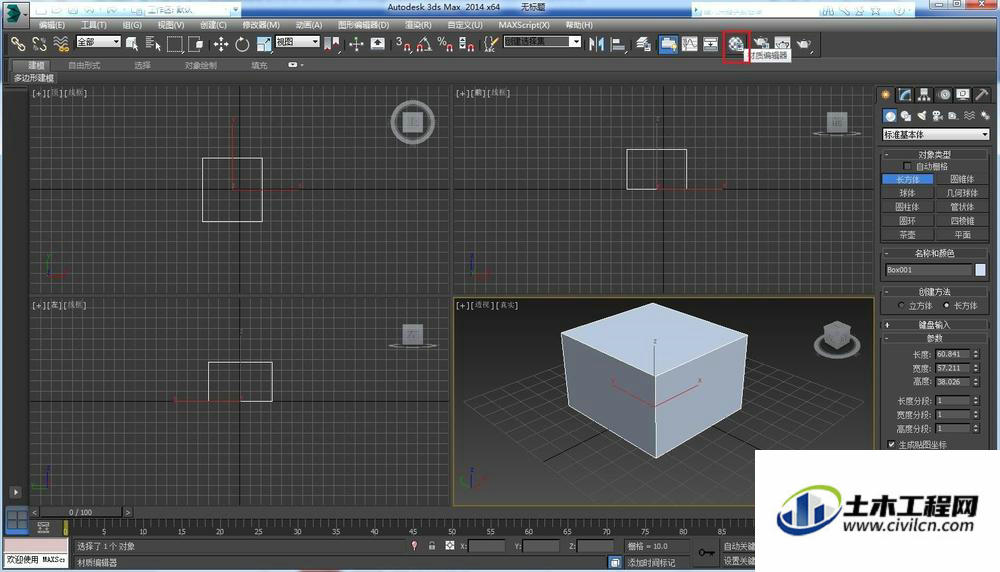The image size is (1000, 572).
Task: Open the 修改器(M) menu
Action: (261, 25)
